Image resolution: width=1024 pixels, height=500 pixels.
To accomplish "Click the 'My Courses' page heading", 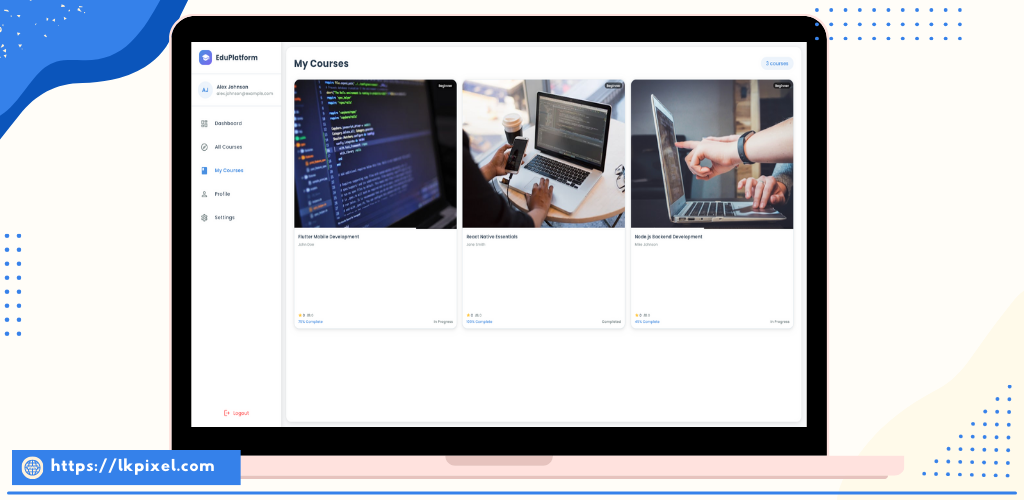I will coord(321,64).
